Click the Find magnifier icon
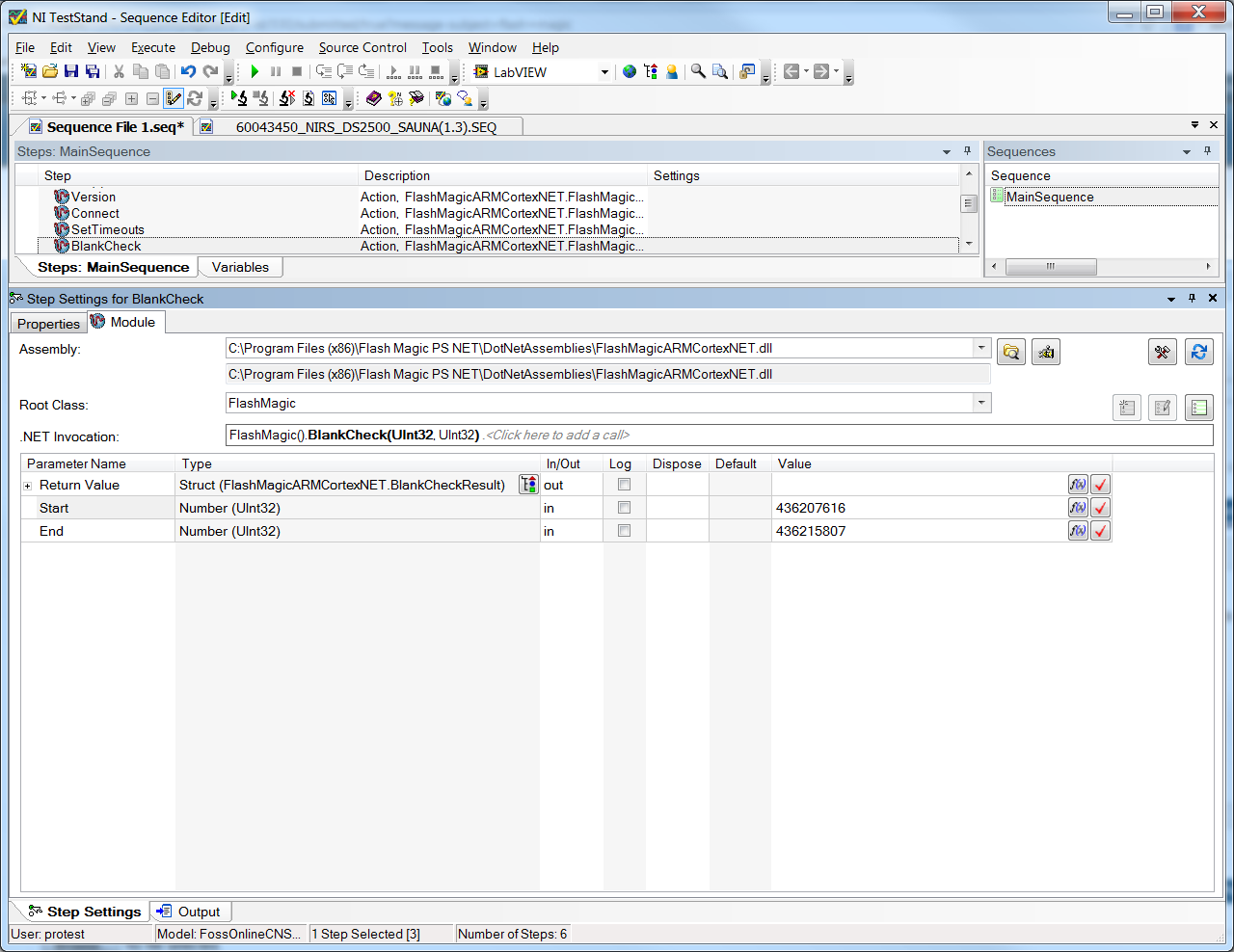Image resolution: width=1234 pixels, height=952 pixels. [698, 71]
